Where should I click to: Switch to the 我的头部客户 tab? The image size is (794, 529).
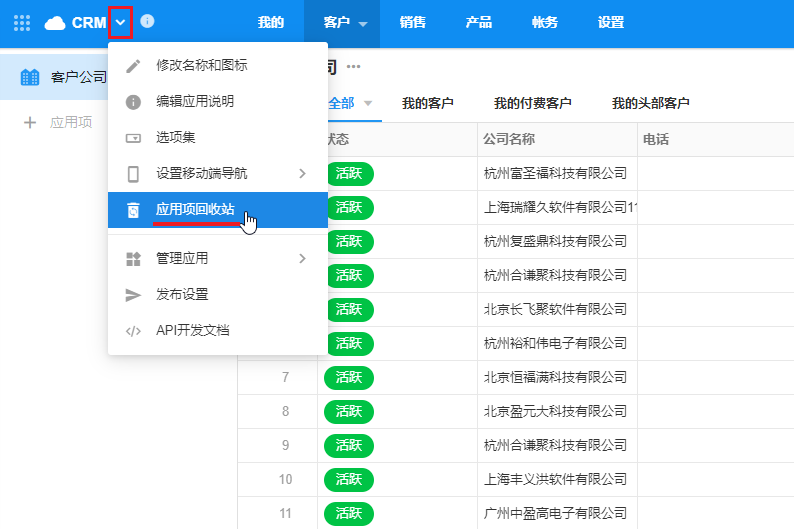tap(650, 103)
